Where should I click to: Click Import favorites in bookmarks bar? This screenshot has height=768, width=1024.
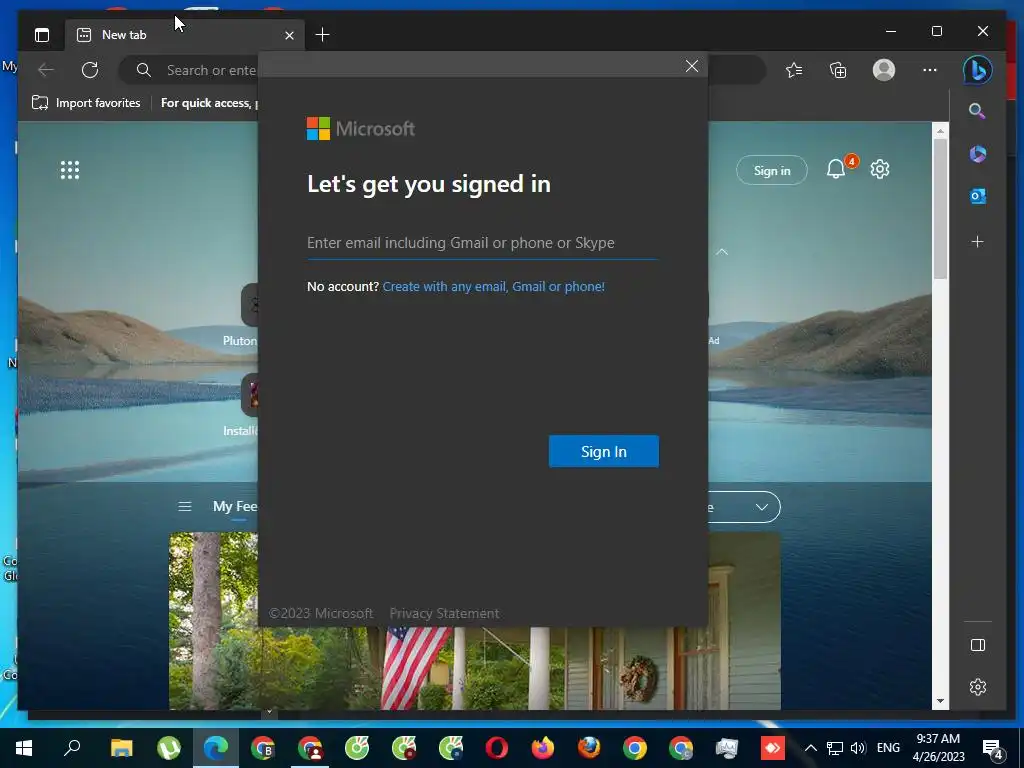tap(86, 103)
